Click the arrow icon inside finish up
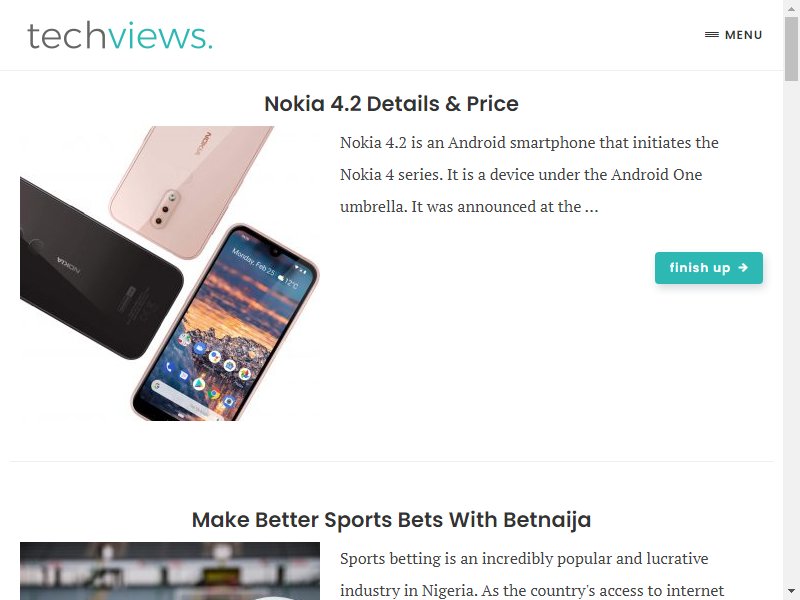 743,267
